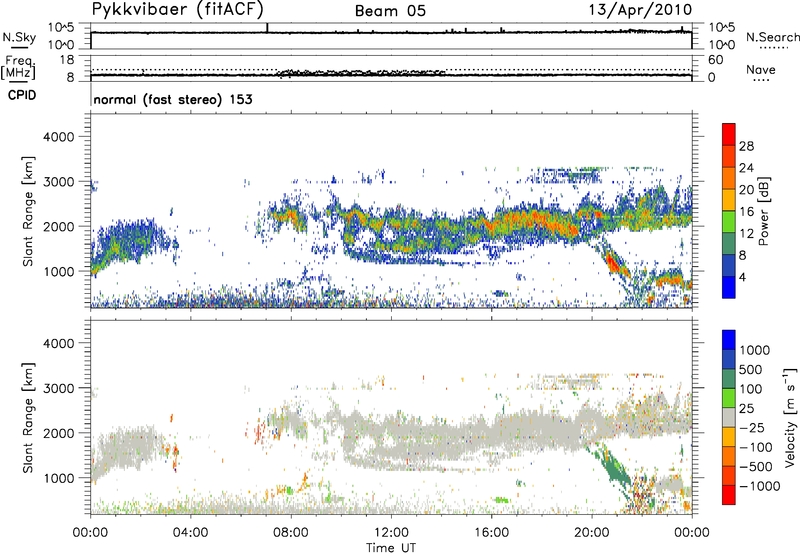Click the 'Time UT' axis title

pos(391,548)
